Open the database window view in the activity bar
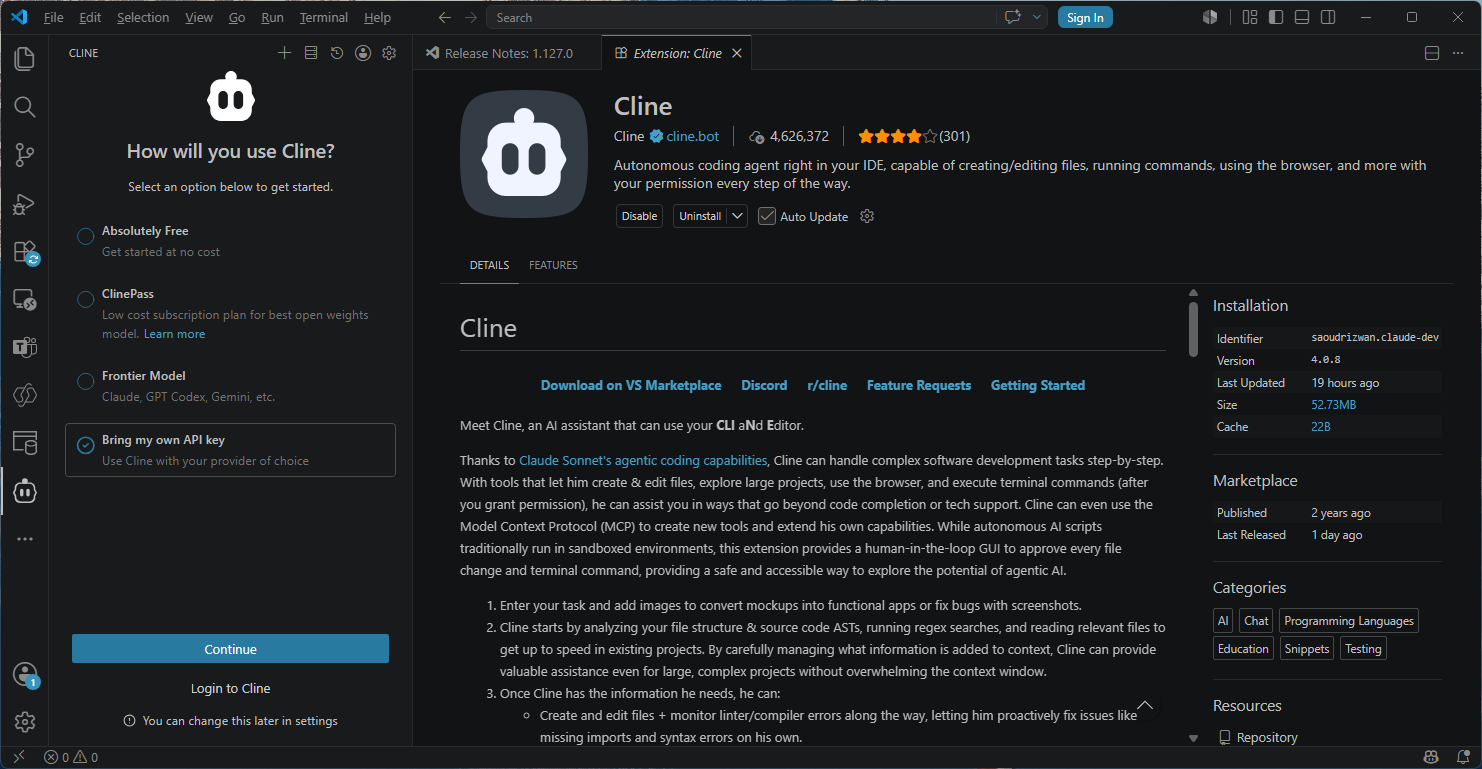The height and width of the screenshot is (769, 1482). (25, 443)
